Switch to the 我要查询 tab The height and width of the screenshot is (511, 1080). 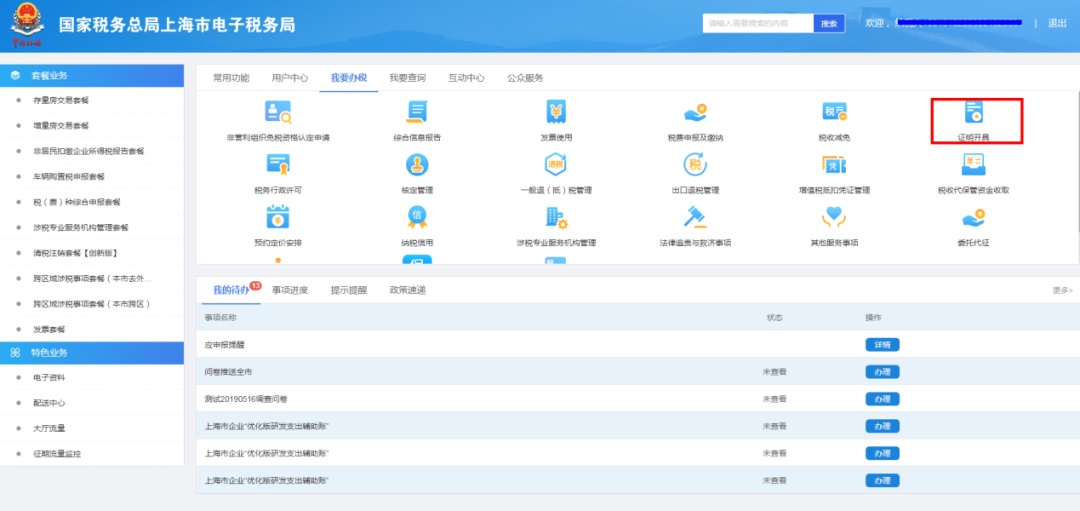coord(407,78)
